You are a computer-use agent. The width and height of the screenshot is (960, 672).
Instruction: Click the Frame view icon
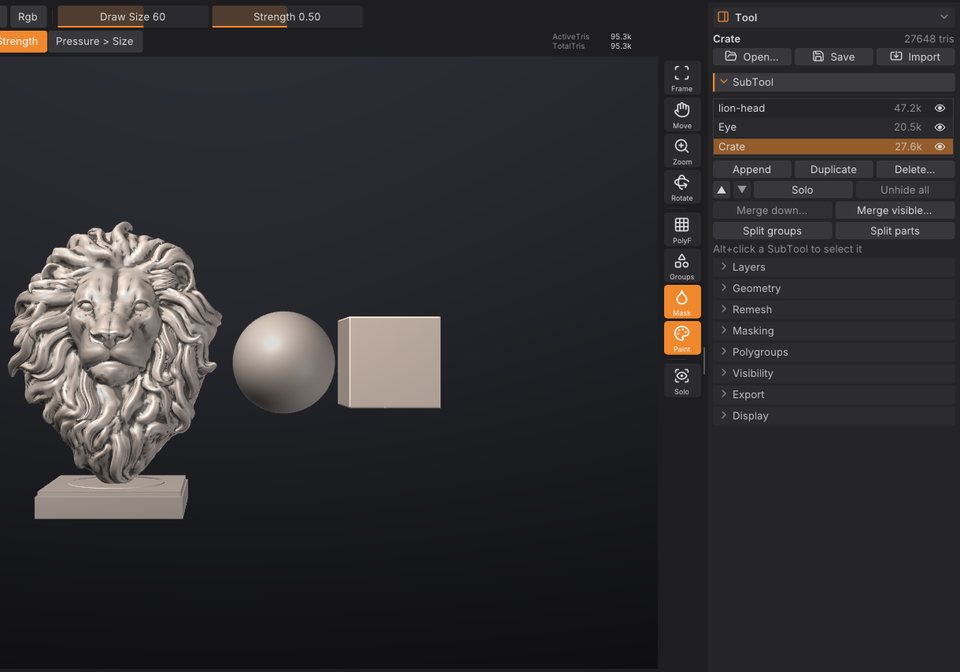[681, 78]
